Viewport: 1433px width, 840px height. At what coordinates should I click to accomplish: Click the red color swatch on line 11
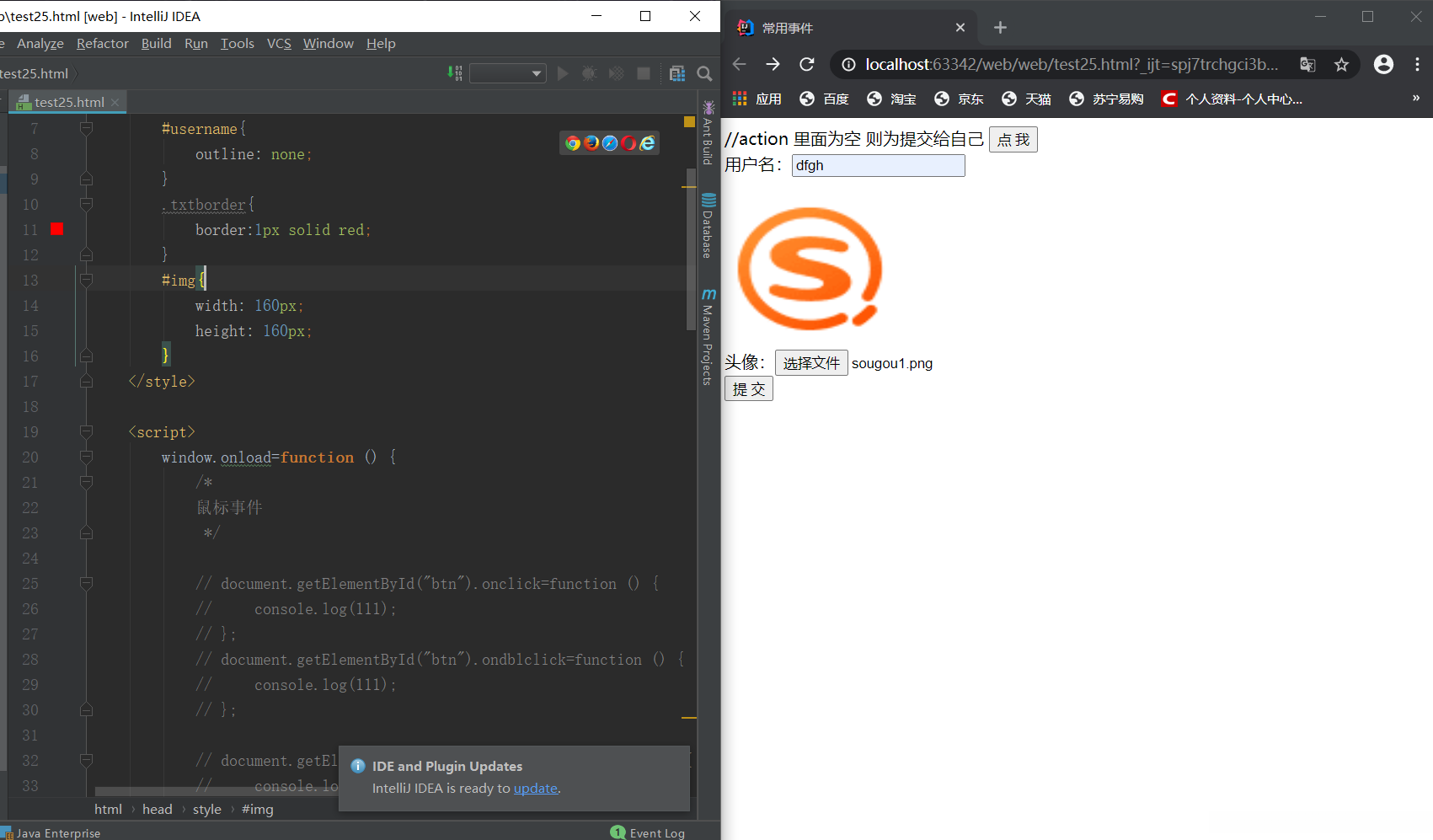[x=56, y=229]
